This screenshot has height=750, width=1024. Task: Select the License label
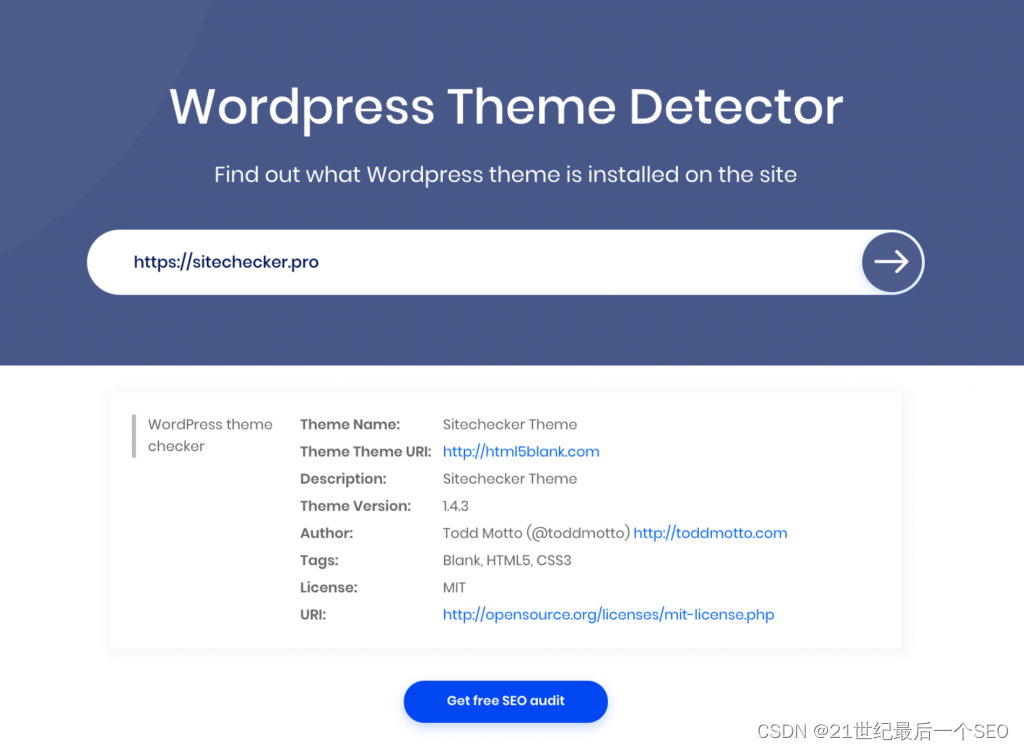click(x=328, y=588)
